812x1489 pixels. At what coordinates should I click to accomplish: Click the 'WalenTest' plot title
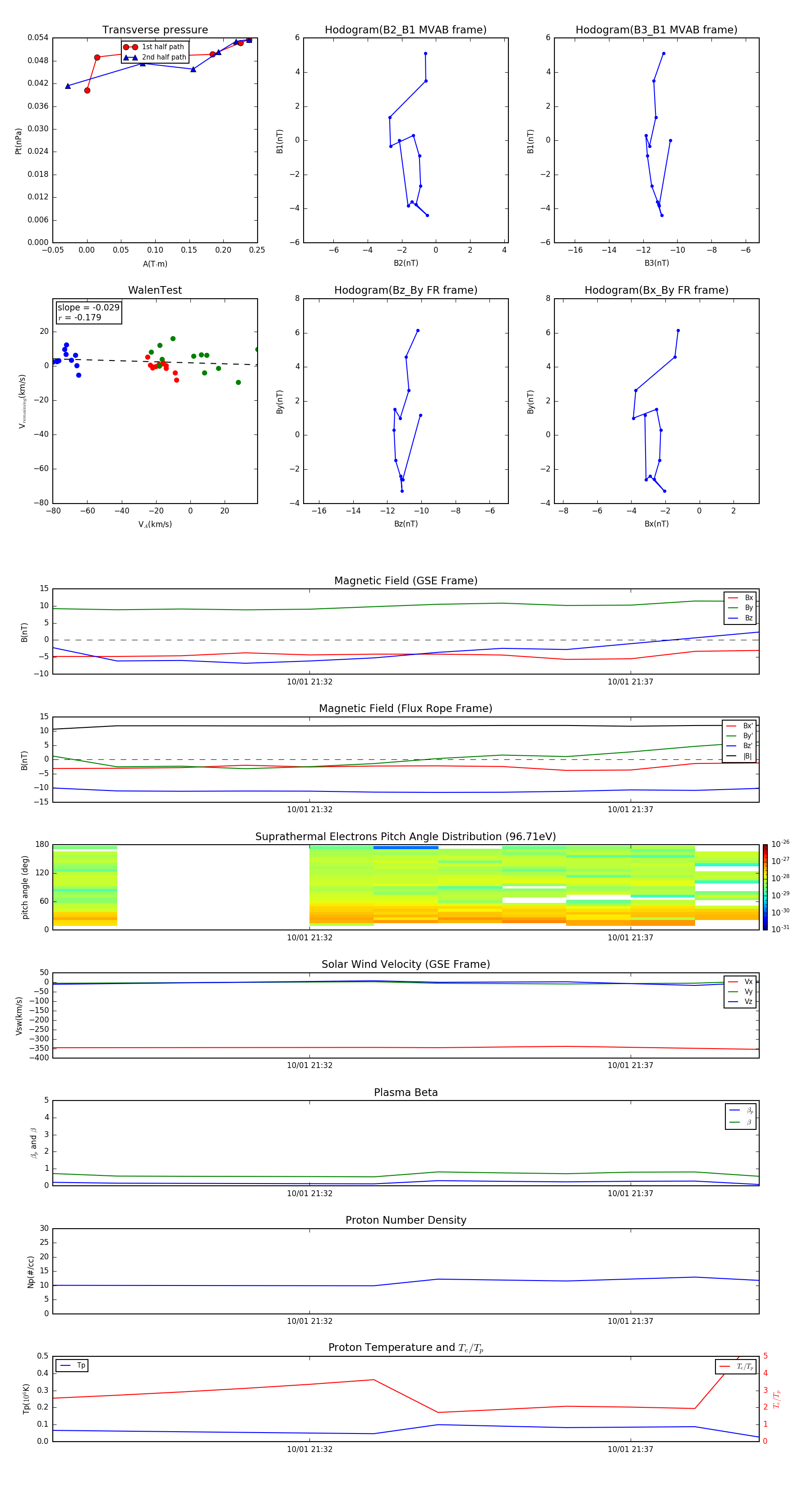point(155,290)
